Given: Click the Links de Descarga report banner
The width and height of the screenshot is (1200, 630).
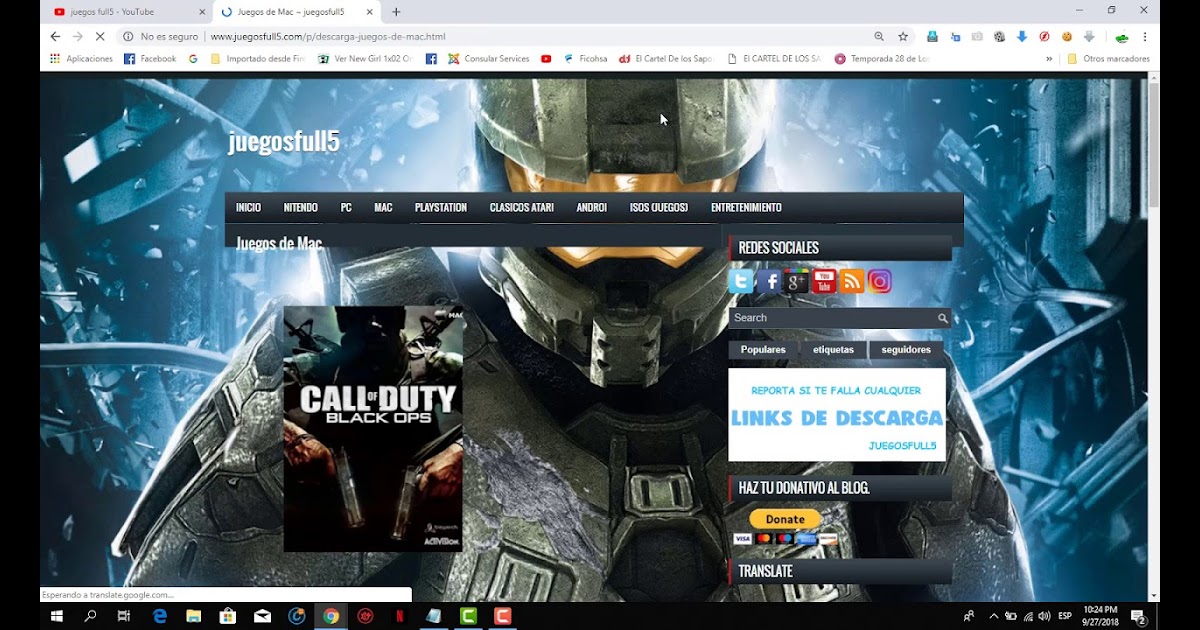Looking at the screenshot, I should point(837,415).
